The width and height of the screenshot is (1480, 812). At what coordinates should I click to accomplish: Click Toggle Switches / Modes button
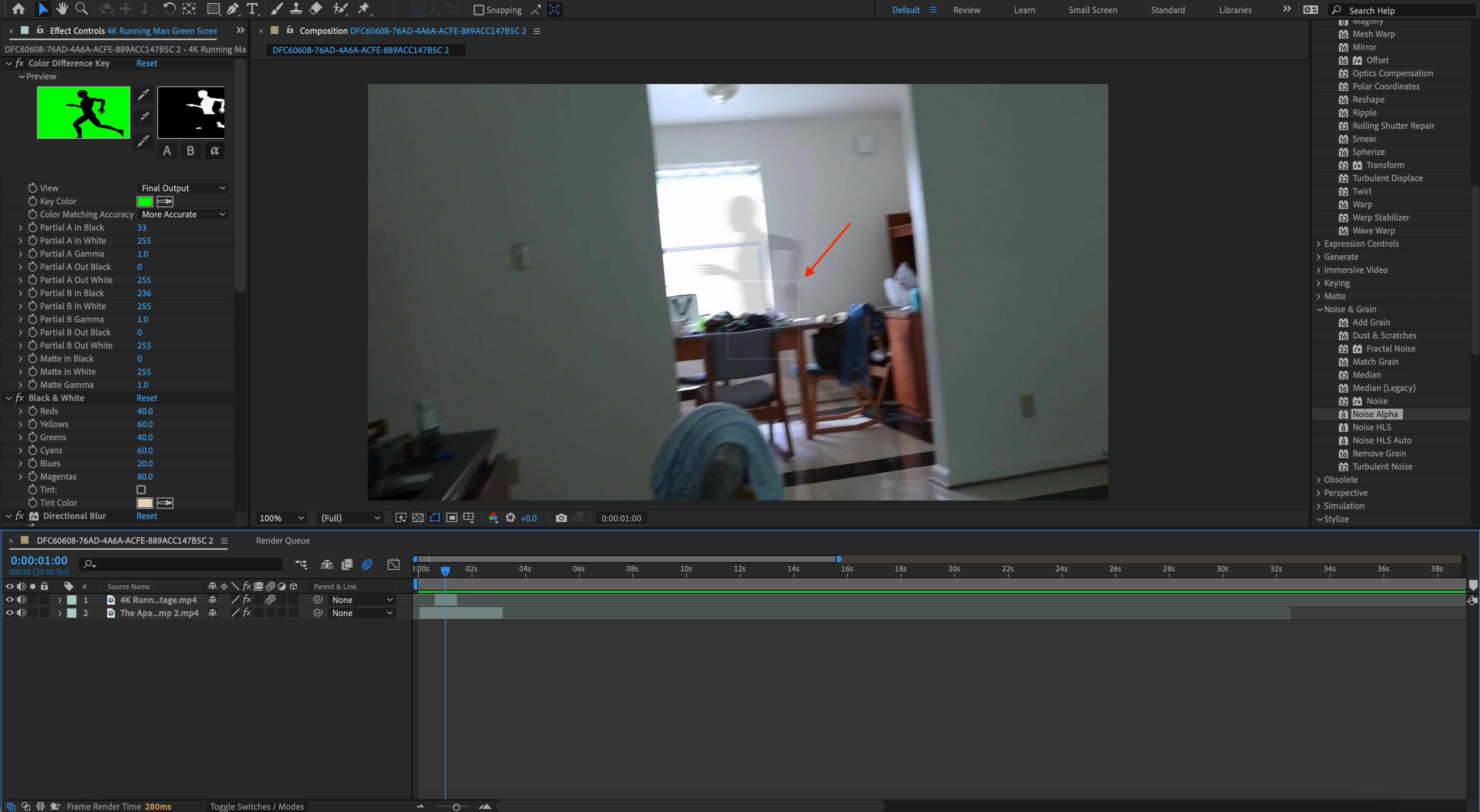[257, 806]
